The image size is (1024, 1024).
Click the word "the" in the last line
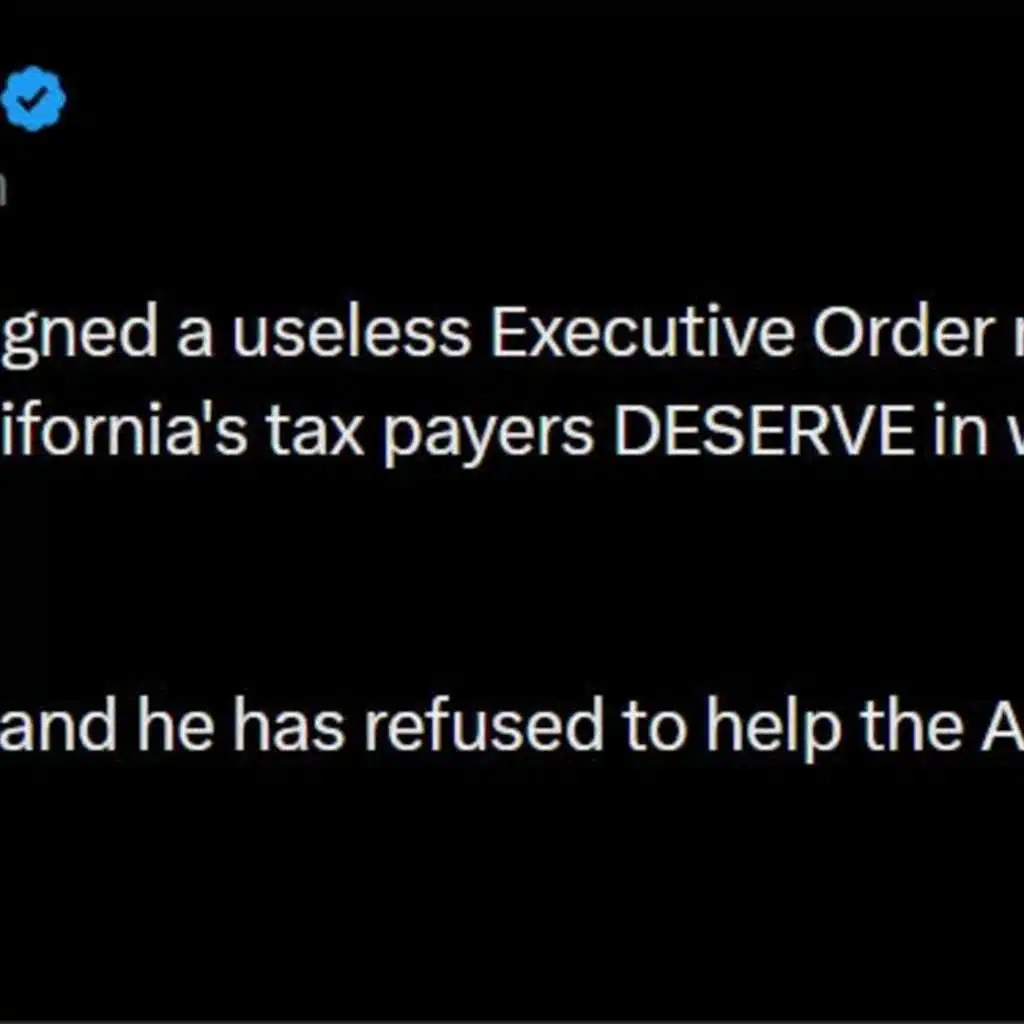913,727
